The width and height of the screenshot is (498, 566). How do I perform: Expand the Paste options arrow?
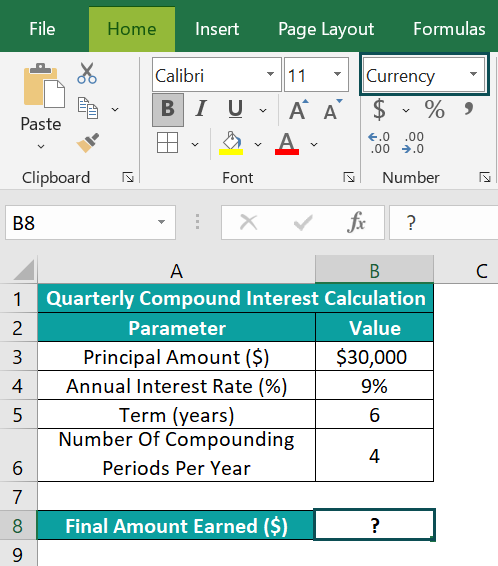41,147
